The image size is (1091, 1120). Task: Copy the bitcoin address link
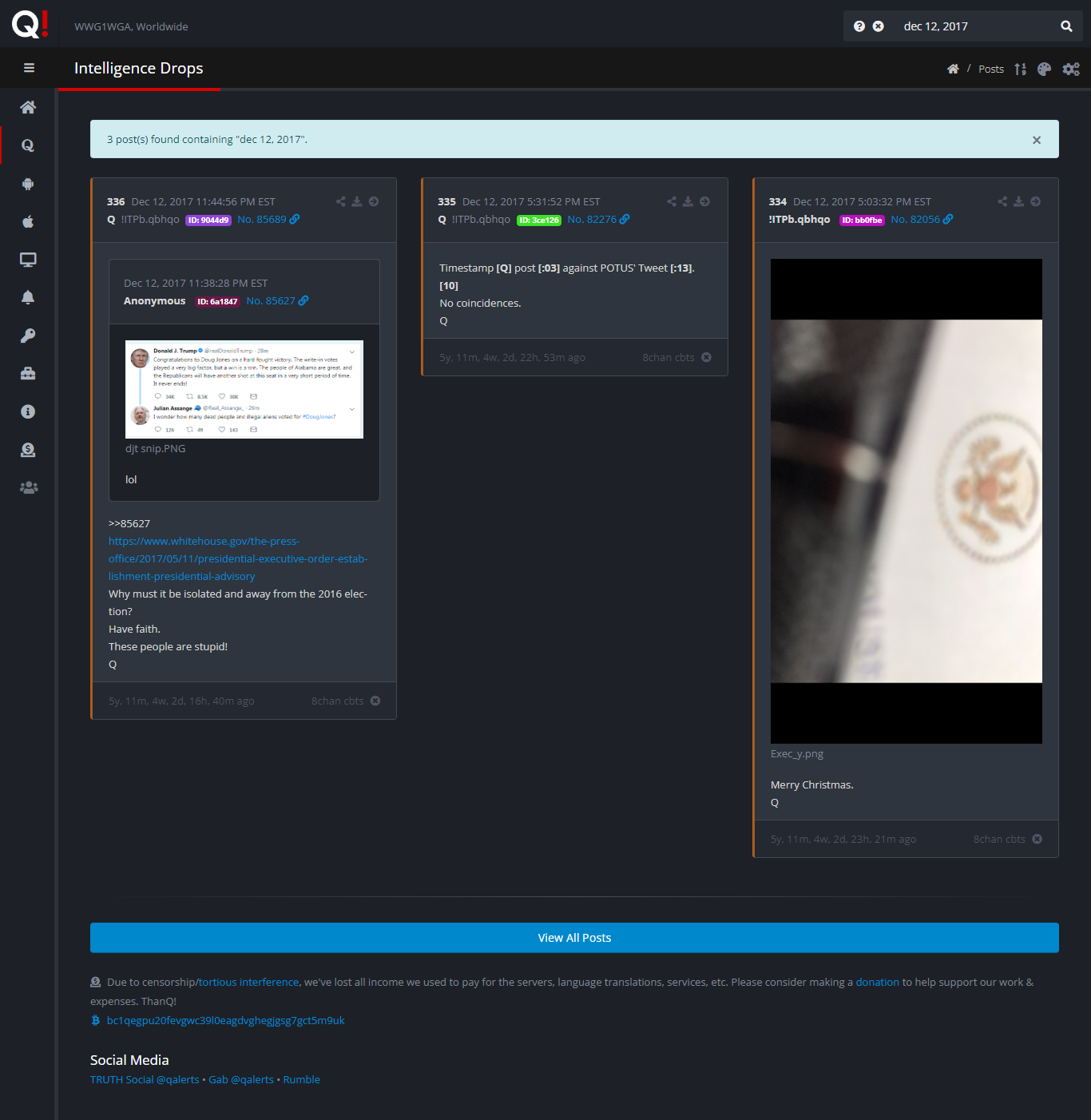225,1020
